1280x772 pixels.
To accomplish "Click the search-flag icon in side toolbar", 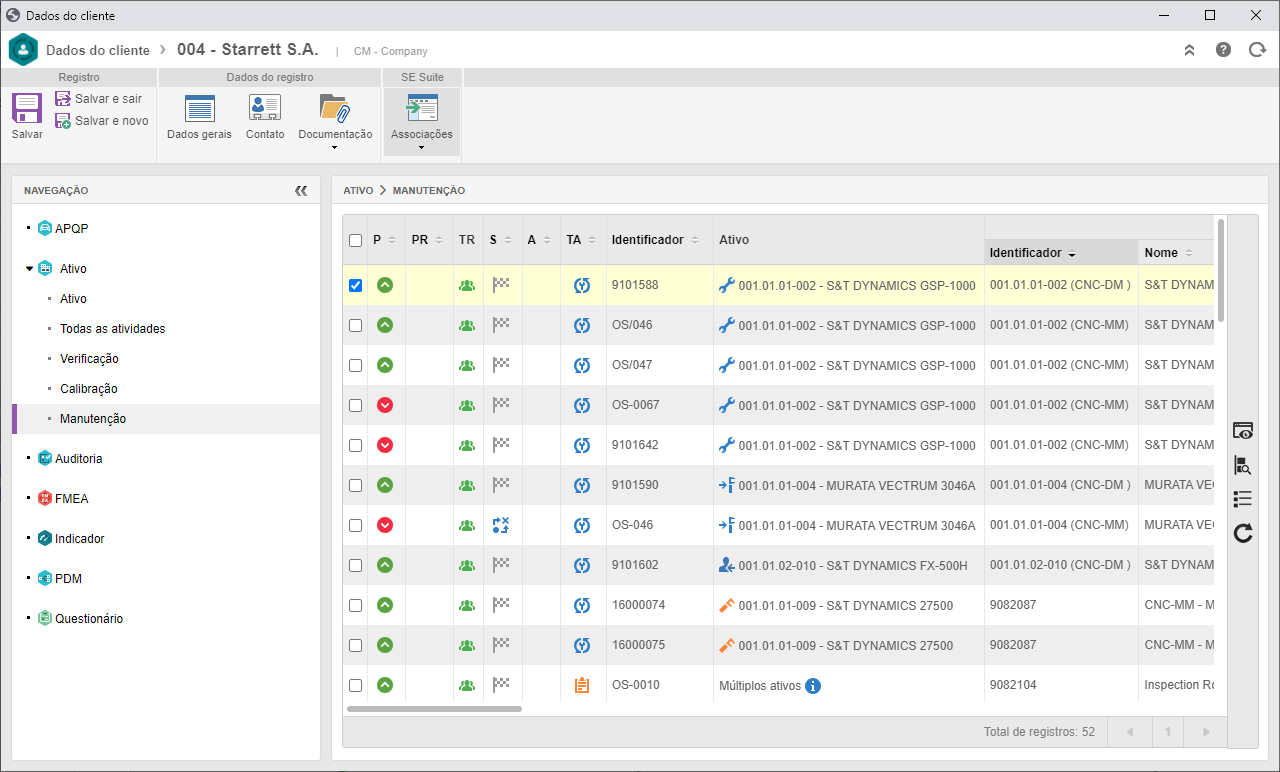I will point(1243,465).
